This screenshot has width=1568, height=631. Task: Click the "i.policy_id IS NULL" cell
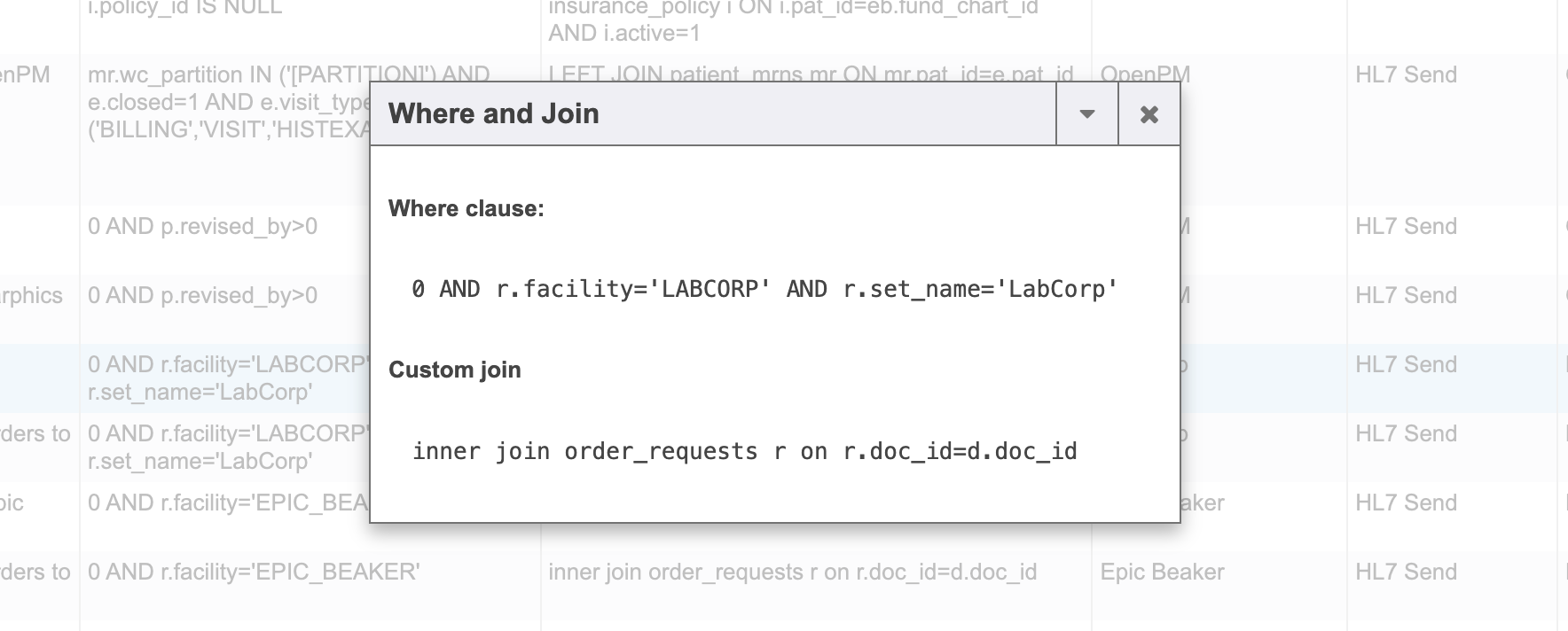[184, 9]
